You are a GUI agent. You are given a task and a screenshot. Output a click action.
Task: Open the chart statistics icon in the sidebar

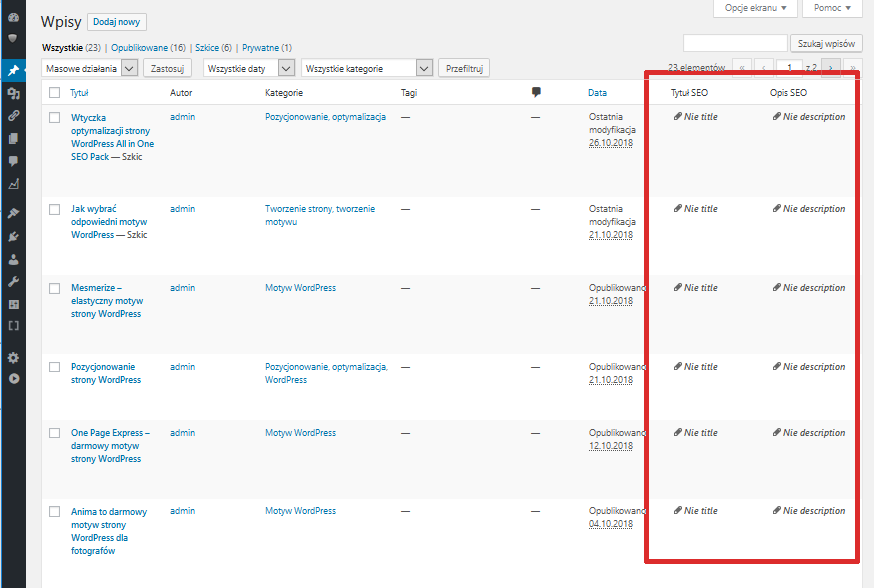pos(13,184)
